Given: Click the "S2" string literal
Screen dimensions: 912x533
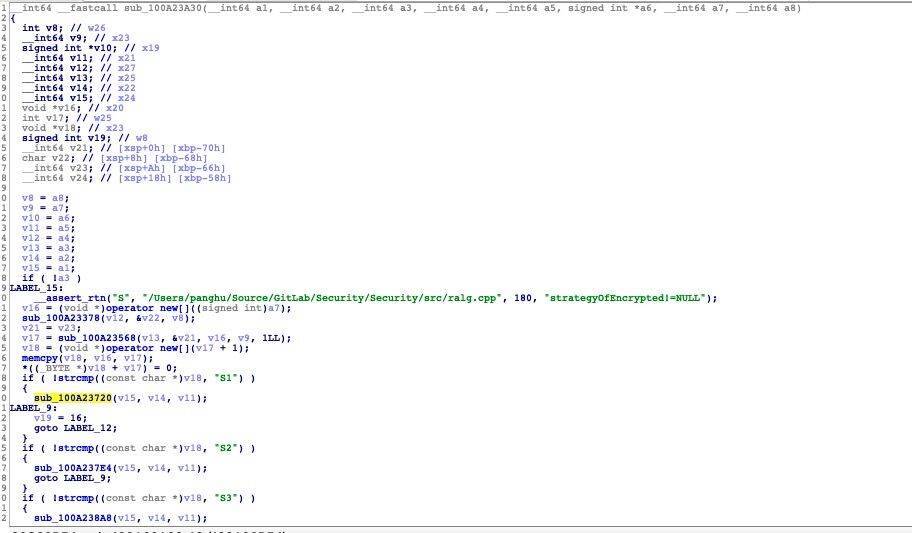Looking at the screenshot, I should click(226, 449).
